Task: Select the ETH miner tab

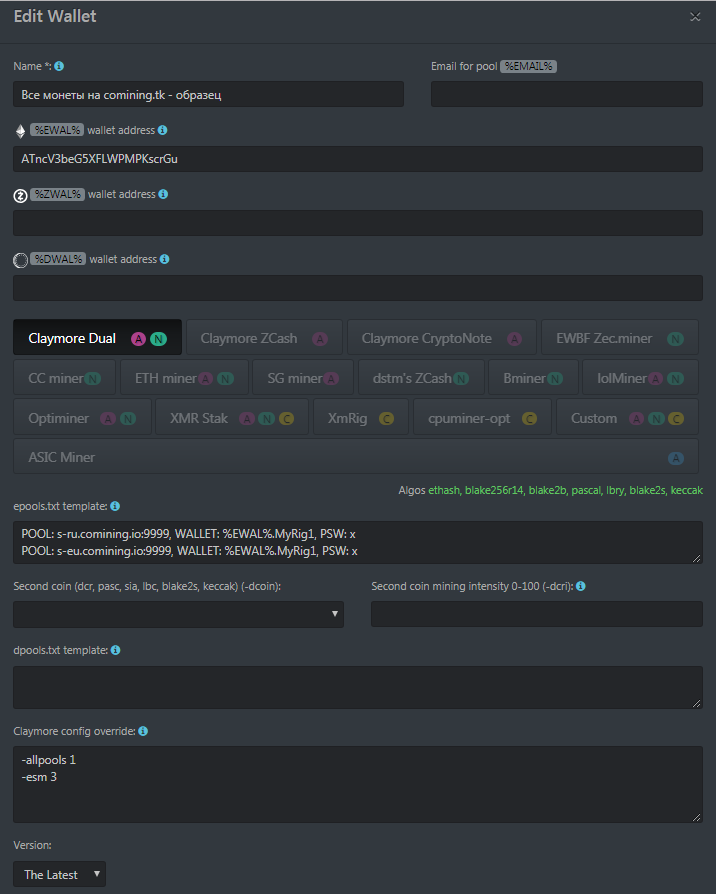Action: (184, 377)
